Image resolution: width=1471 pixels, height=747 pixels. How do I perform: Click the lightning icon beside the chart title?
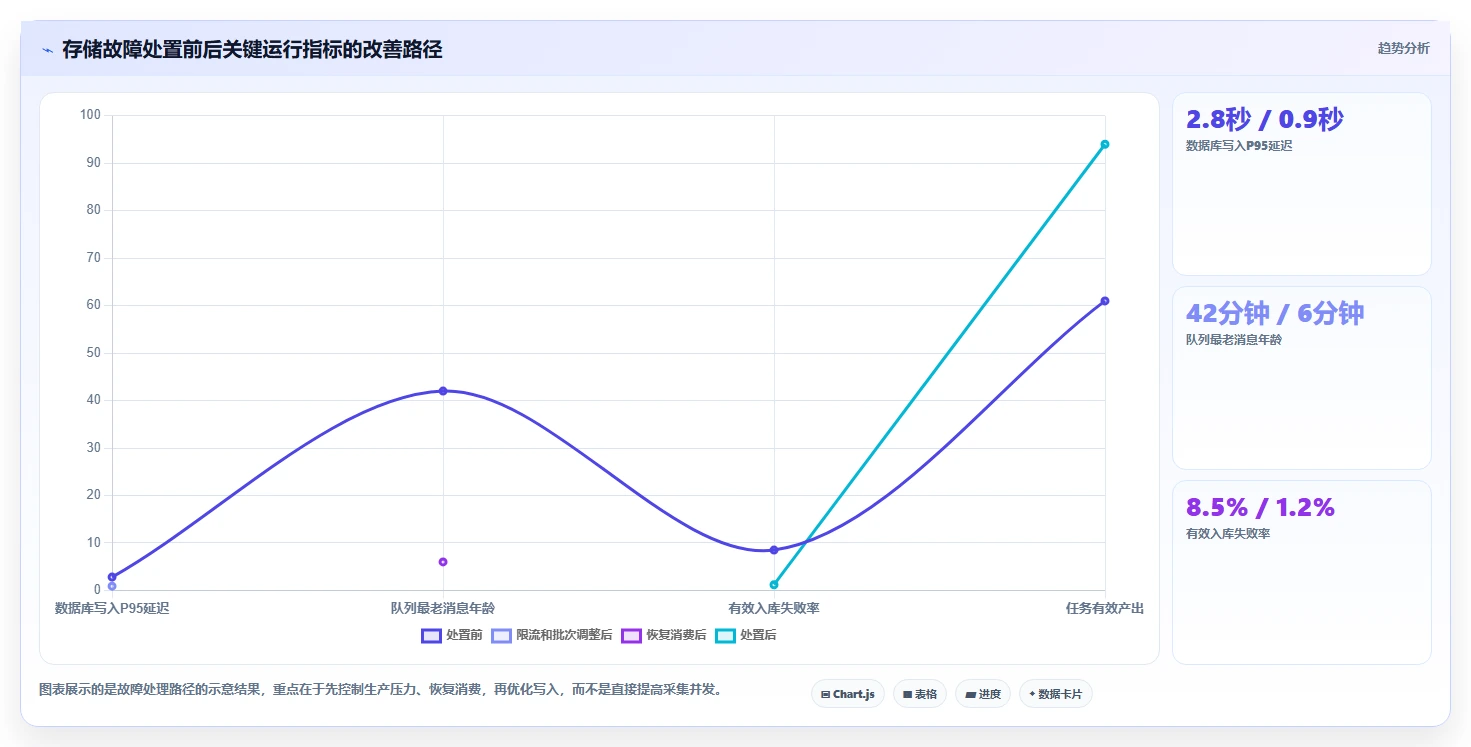point(47,50)
